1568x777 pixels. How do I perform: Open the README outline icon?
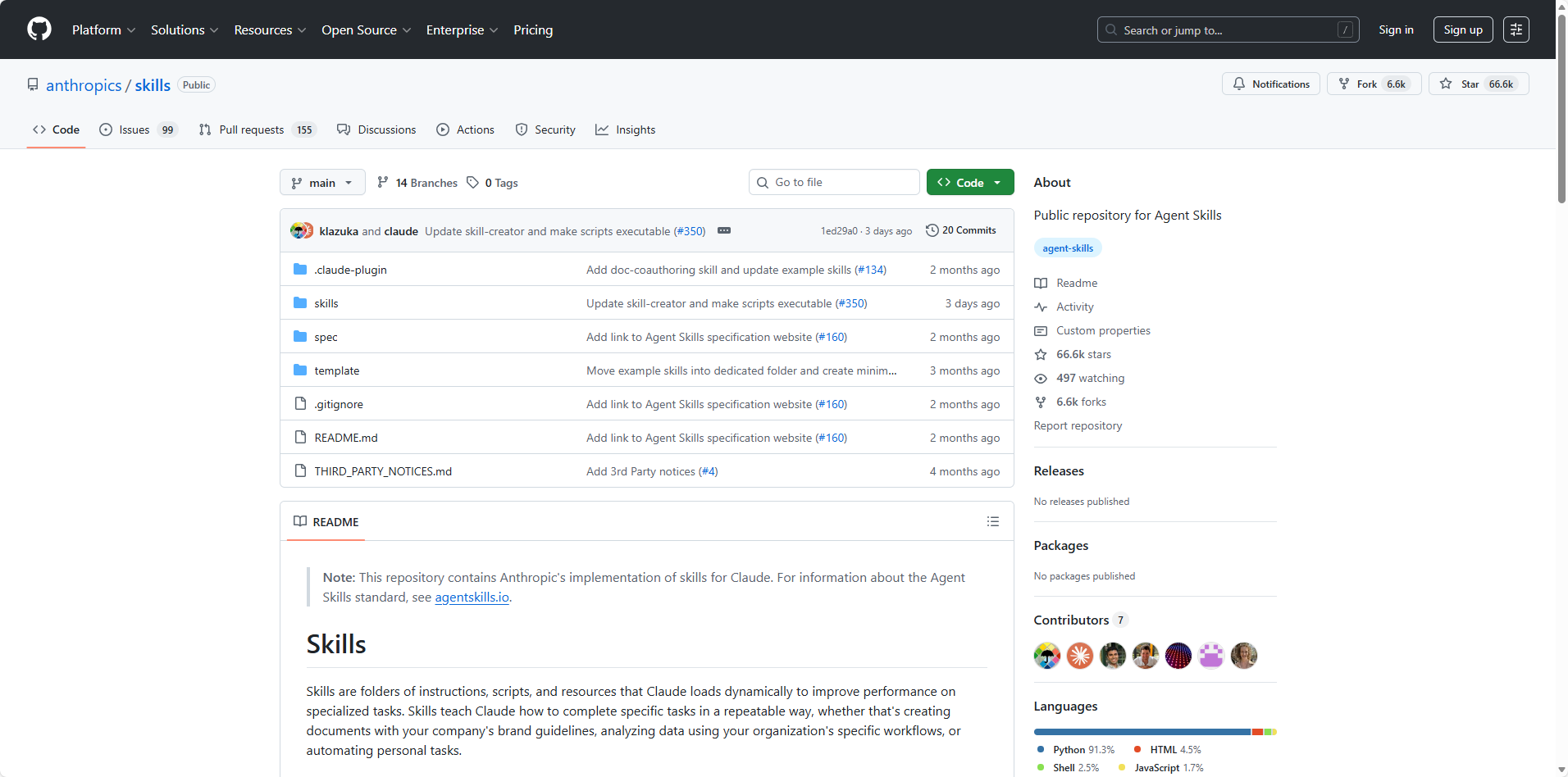pos(992,521)
